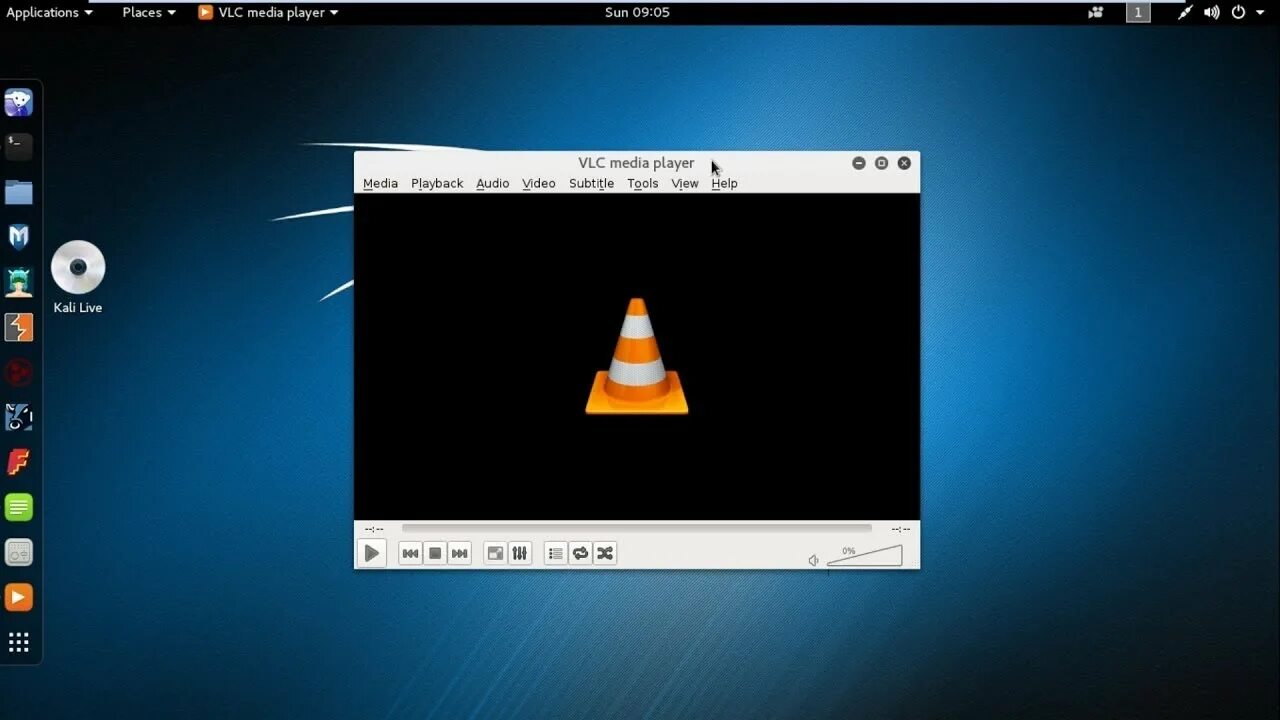The height and width of the screenshot is (720, 1280).
Task: Show all applications grid
Action: coord(19,642)
